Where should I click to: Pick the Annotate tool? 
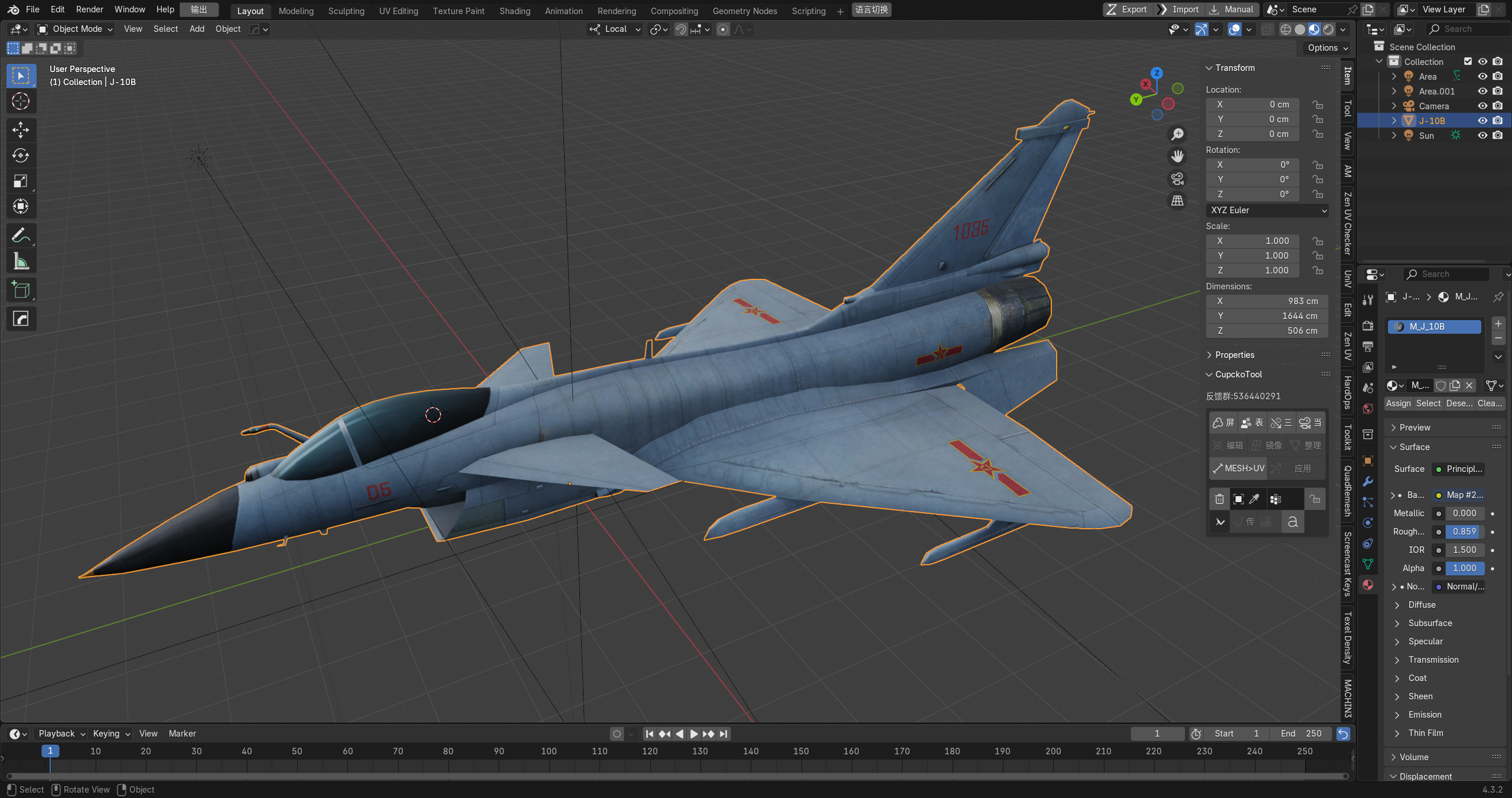tap(21, 235)
